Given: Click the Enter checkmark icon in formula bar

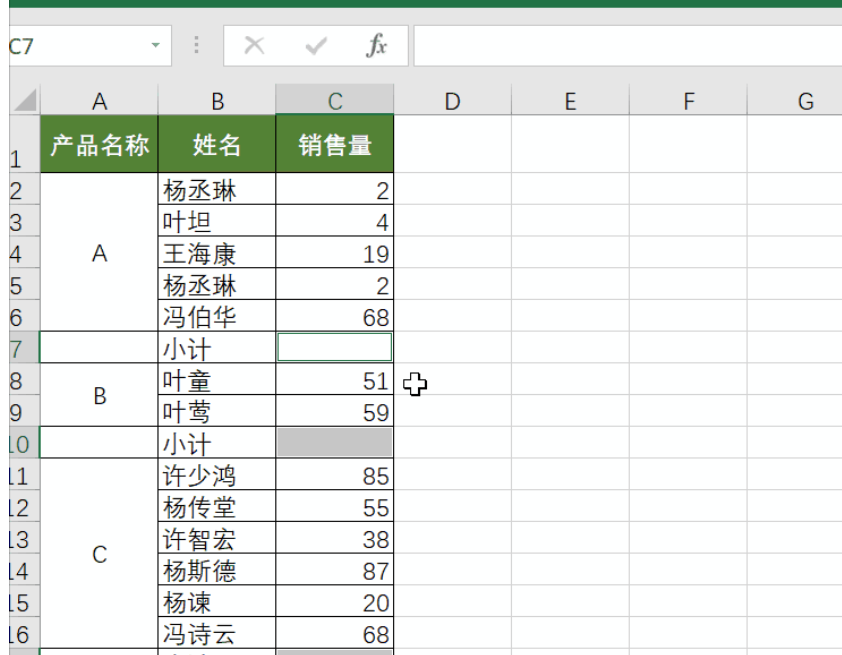Looking at the screenshot, I should [316, 46].
